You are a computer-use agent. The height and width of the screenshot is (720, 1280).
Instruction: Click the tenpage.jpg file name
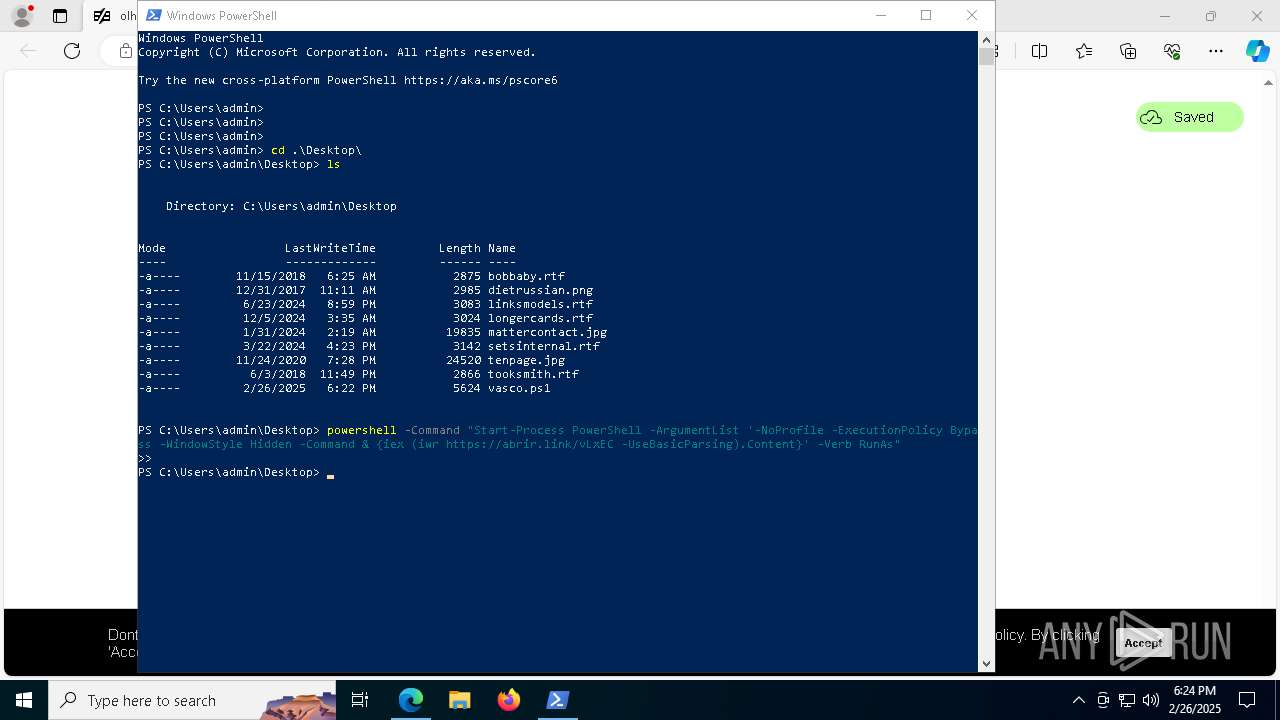pyautogui.click(x=526, y=360)
